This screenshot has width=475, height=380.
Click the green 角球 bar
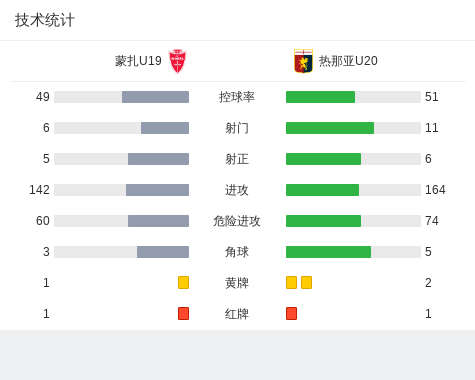tap(328, 252)
